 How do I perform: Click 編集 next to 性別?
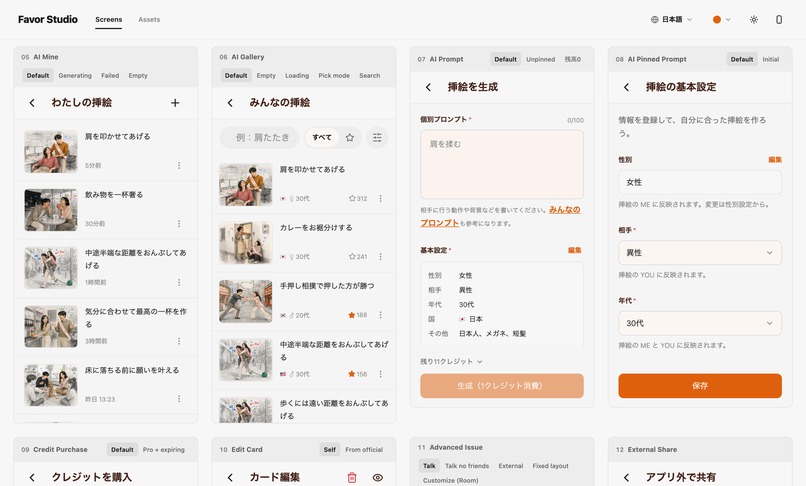[775, 160]
